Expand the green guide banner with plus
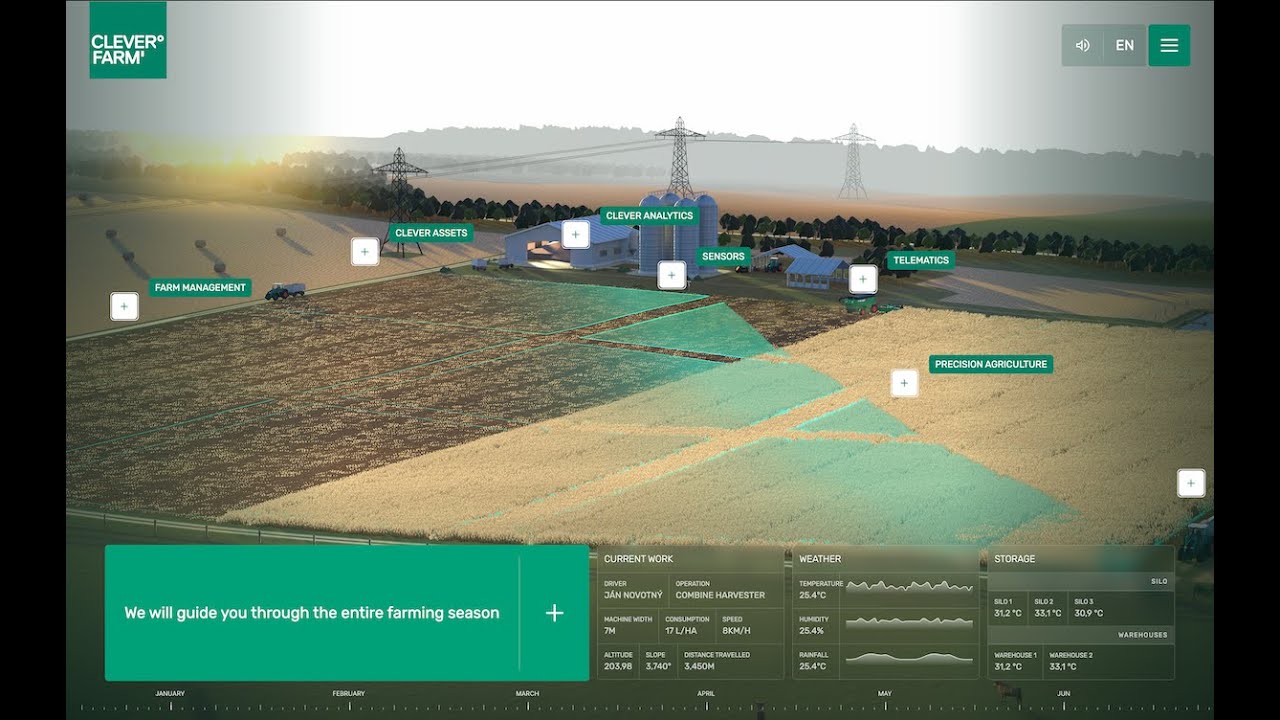This screenshot has height=720, width=1280. click(x=554, y=613)
